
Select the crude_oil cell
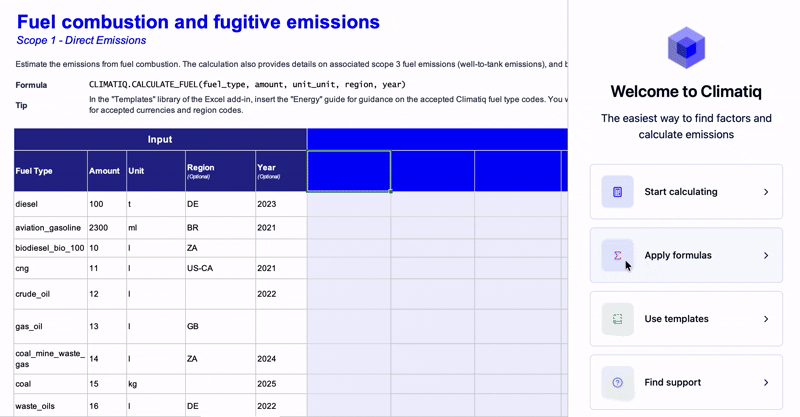(51, 294)
